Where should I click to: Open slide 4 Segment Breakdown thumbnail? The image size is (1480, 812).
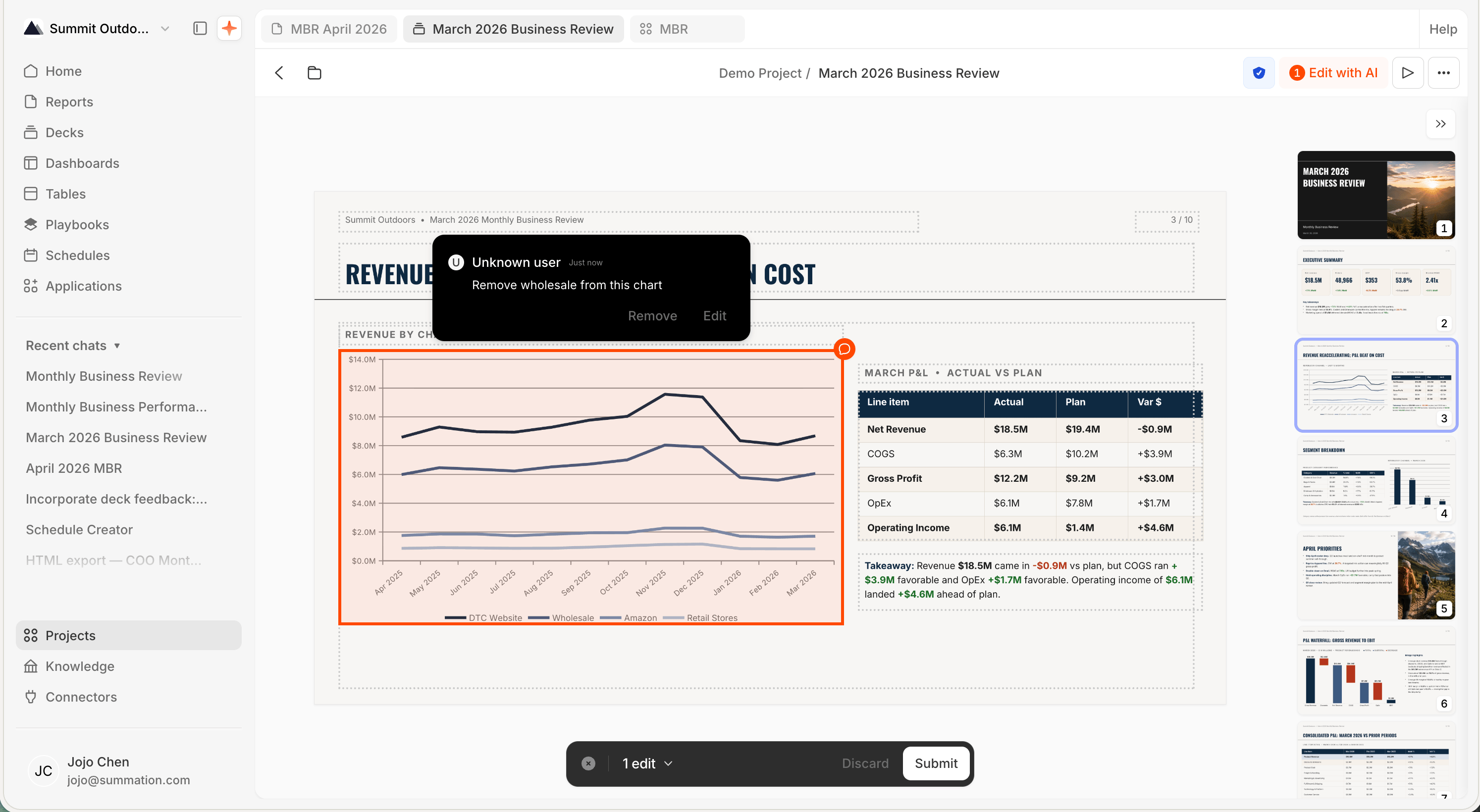[x=1376, y=480]
